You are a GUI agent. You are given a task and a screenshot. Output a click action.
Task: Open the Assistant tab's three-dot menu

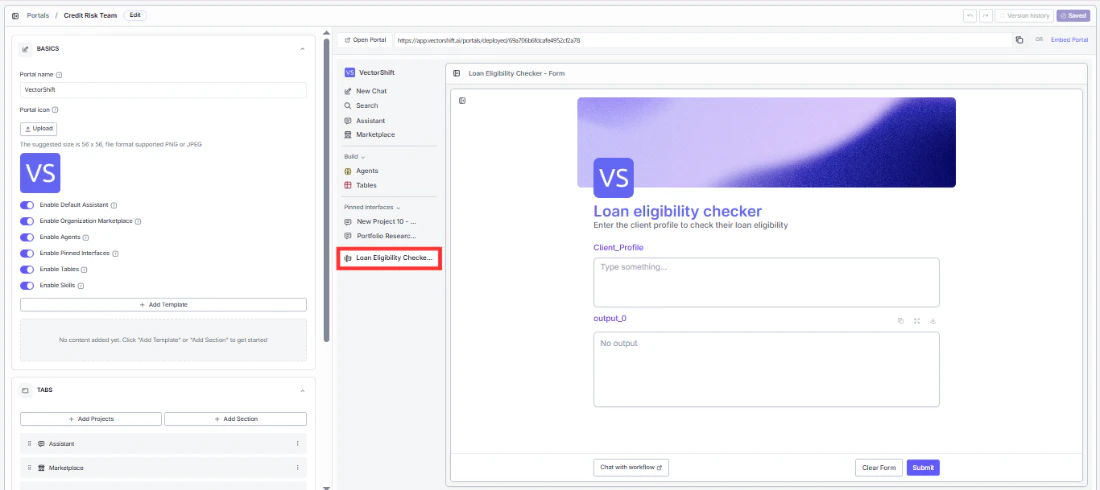coord(297,444)
